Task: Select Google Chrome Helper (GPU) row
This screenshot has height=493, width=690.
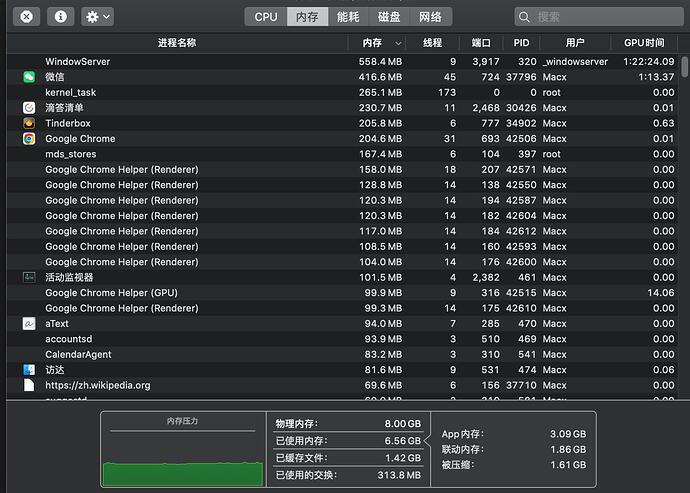Action: (x=342, y=293)
